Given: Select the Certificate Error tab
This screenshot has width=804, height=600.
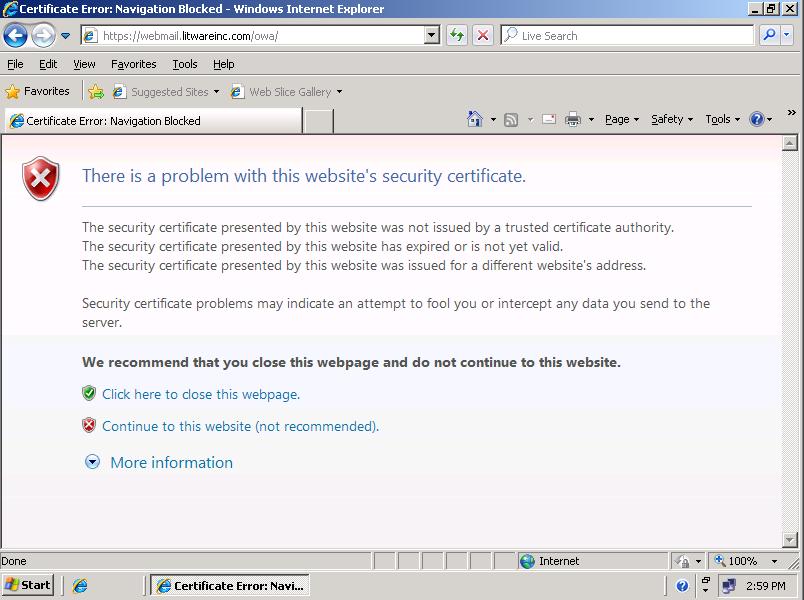Looking at the screenshot, I should coord(153,121).
